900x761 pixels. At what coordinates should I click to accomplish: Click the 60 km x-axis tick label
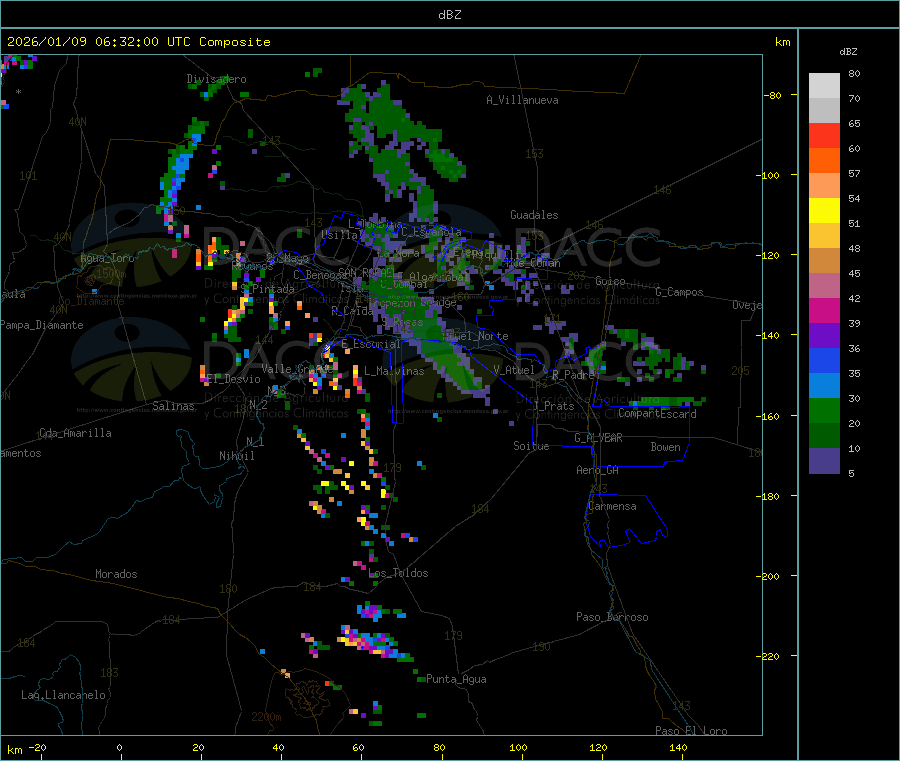coord(358,747)
